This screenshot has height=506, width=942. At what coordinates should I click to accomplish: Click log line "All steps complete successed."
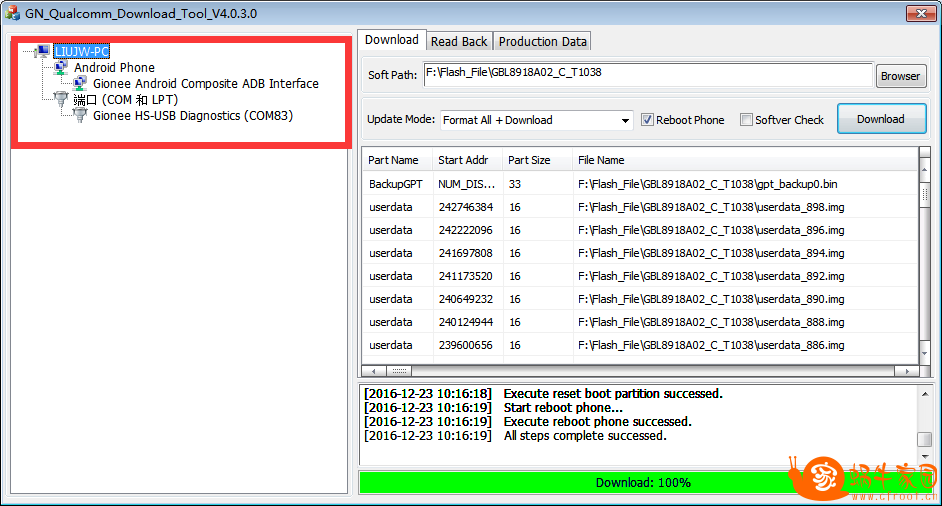click(x=585, y=436)
